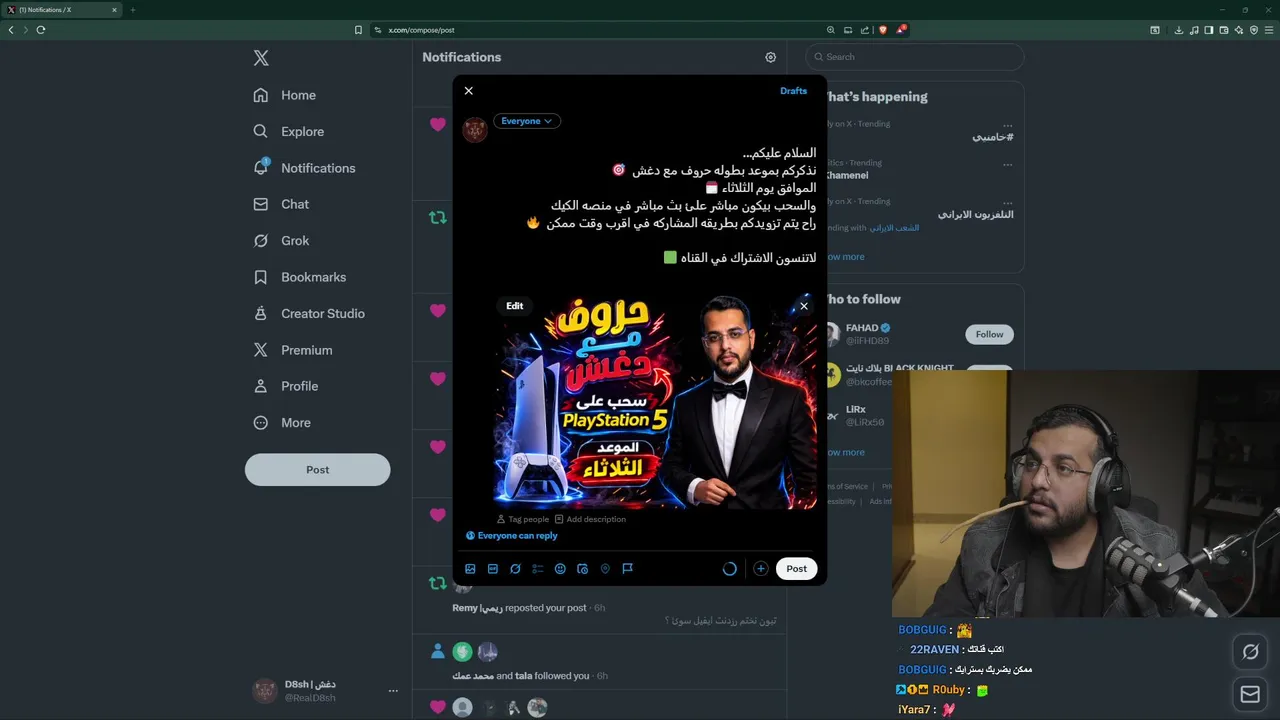Open zoom magnifier icon in address bar
This screenshot has height=720, width=1280.
(831, 30)
